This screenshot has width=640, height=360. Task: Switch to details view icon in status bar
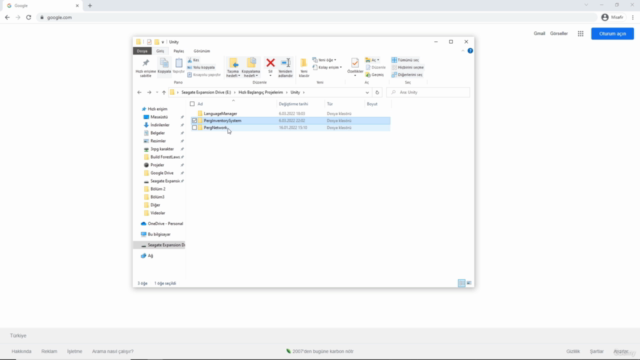(461, 283)
